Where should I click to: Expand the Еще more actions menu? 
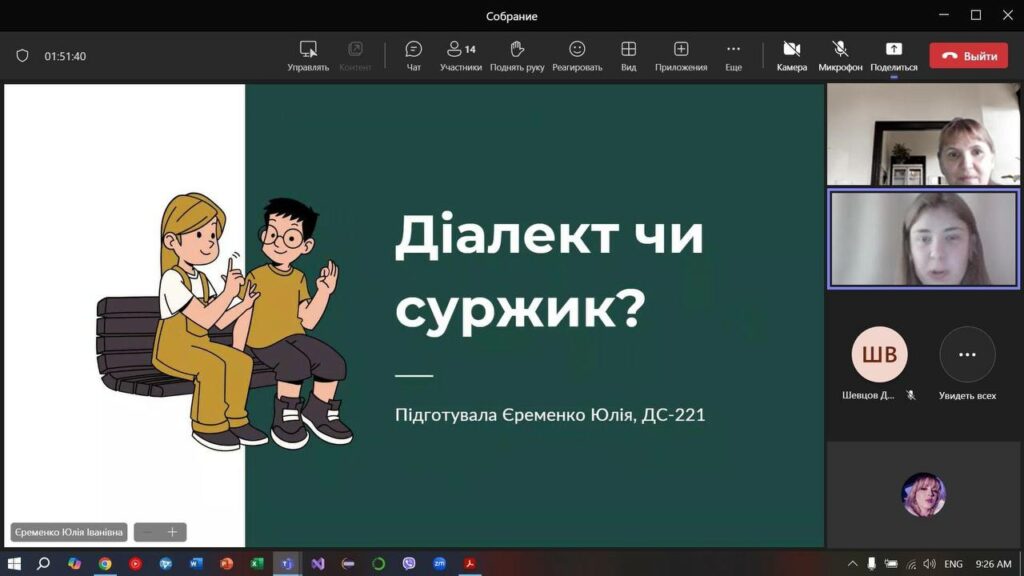[x=733, y=55]
